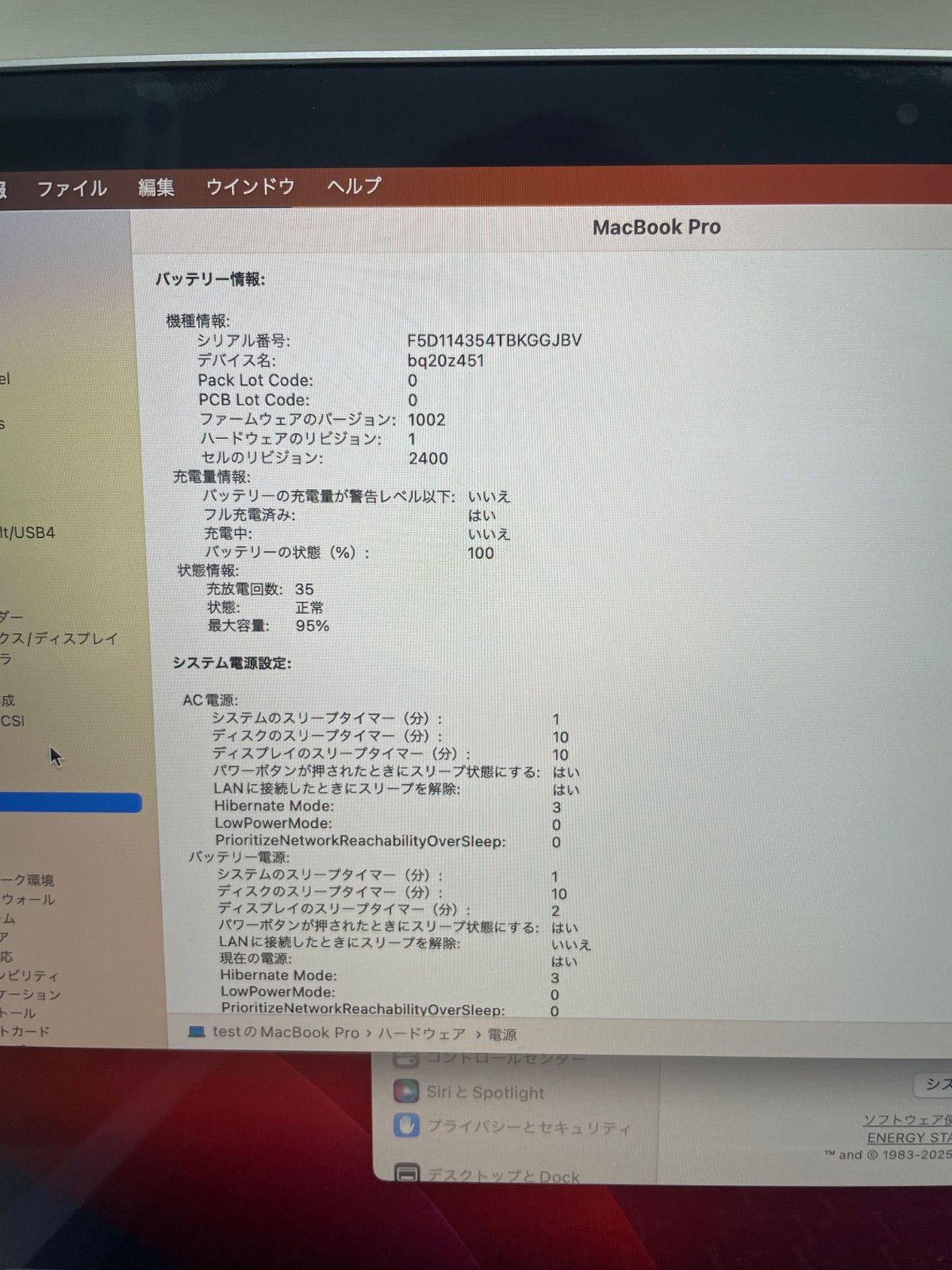Click the シス button in System Settings

click(934, 1084)
